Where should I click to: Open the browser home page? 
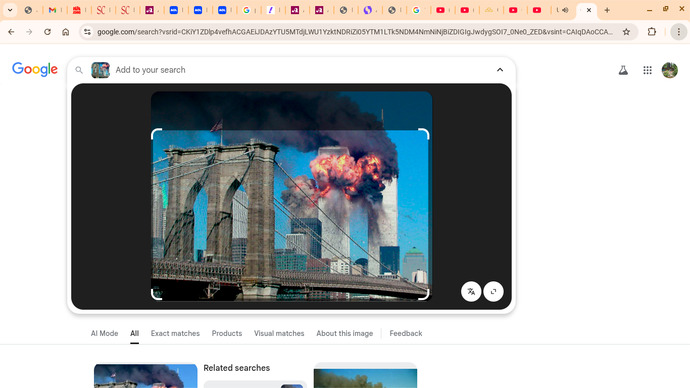click(x=66, y=32)
